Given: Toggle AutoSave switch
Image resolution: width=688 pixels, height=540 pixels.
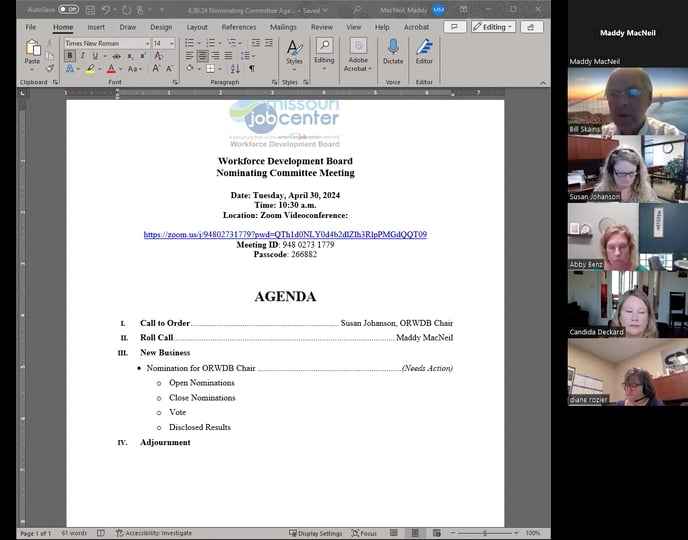Looking at the screenshot, I should pos(68,9).
